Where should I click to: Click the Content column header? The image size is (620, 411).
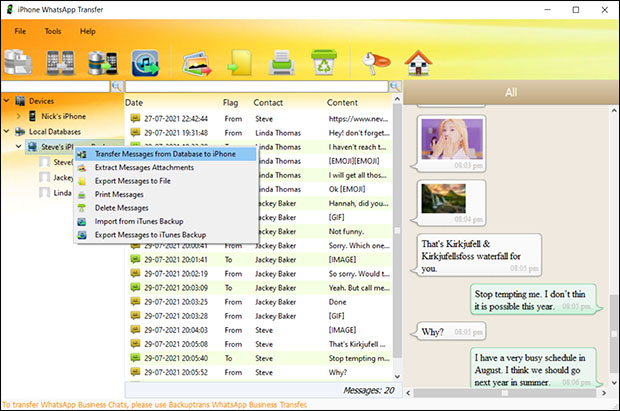click(x=342, y=102)
